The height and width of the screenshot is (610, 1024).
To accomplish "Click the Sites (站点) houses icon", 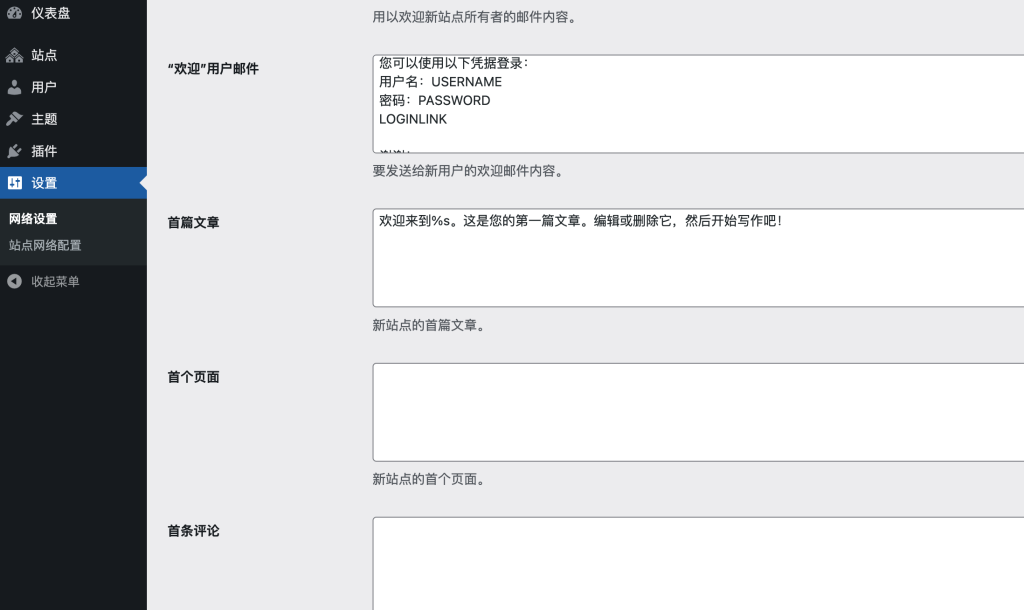I will click(x=15, y=55).
